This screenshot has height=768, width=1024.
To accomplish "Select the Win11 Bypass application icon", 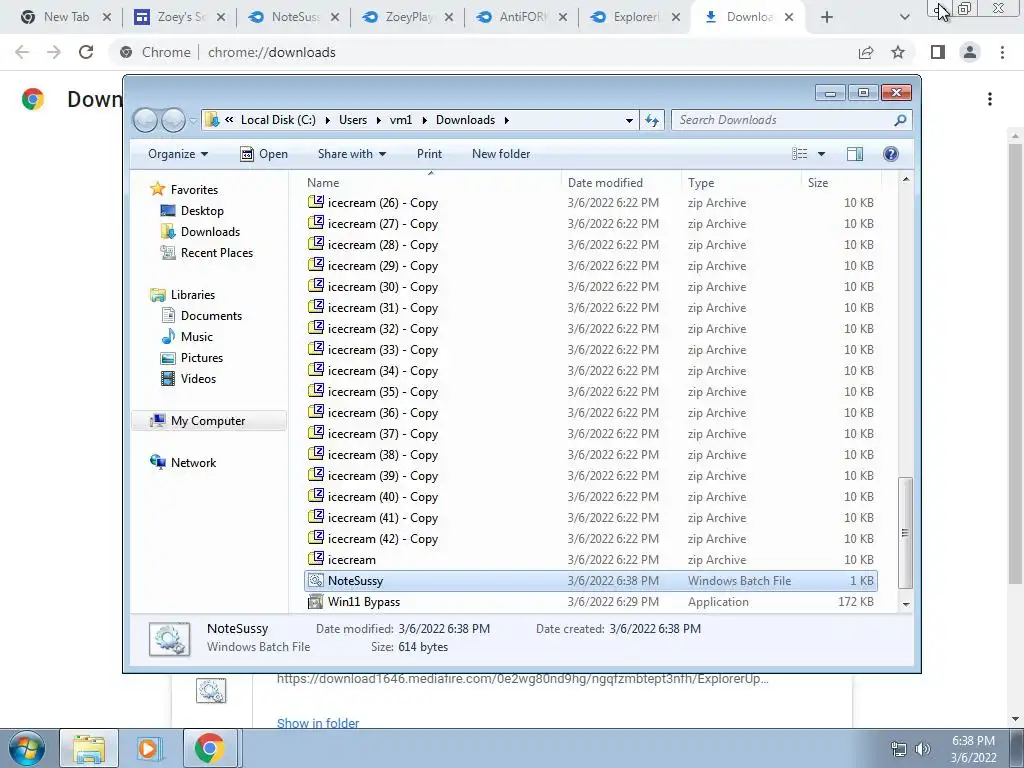I will (x=315, y=601).
